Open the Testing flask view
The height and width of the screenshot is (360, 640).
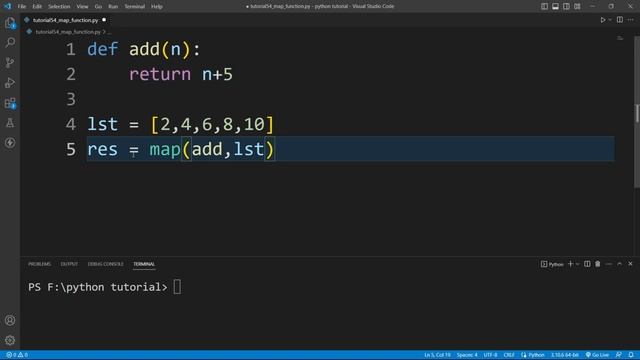click(x=10, y=122)
